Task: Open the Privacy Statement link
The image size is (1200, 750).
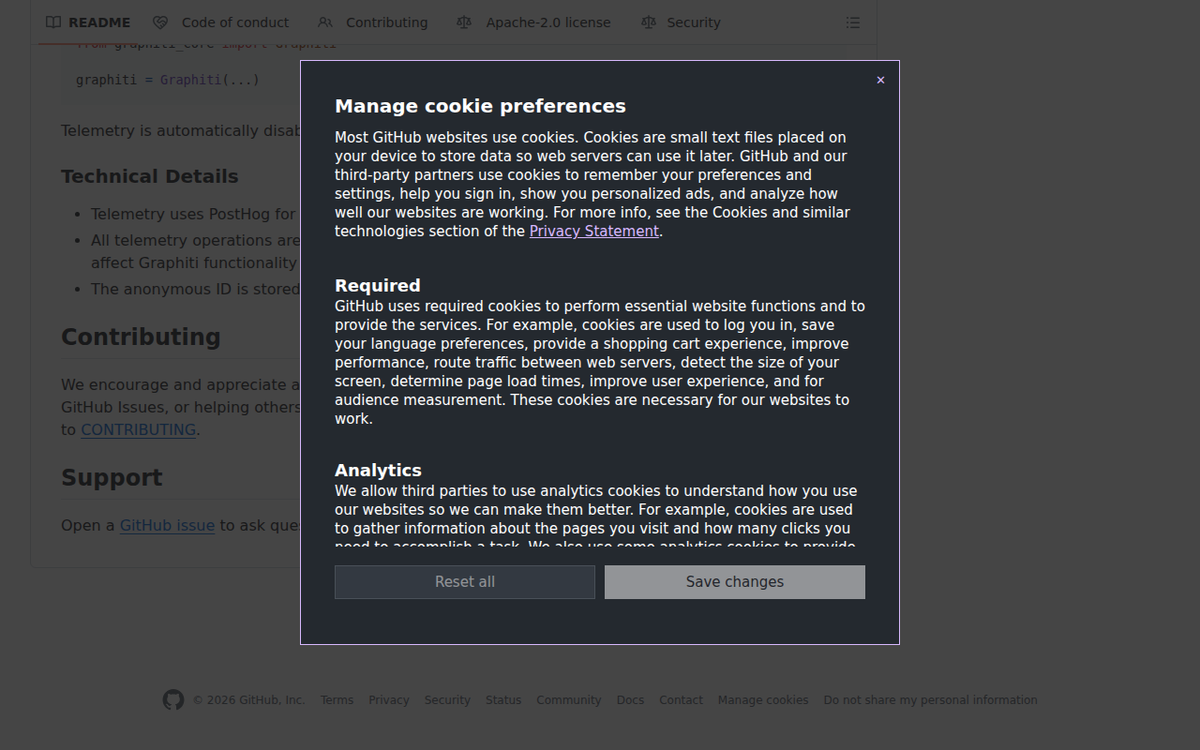Action: 594,231
